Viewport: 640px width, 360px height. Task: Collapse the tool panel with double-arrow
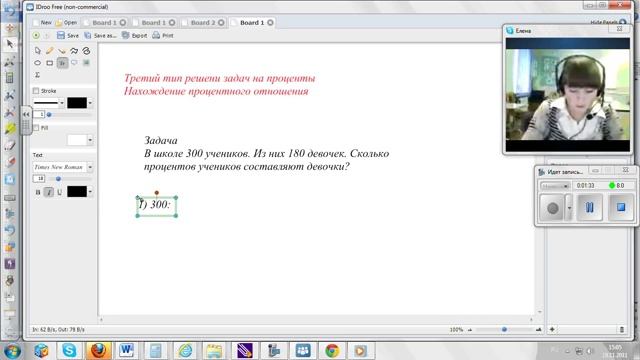coord(26,114)
